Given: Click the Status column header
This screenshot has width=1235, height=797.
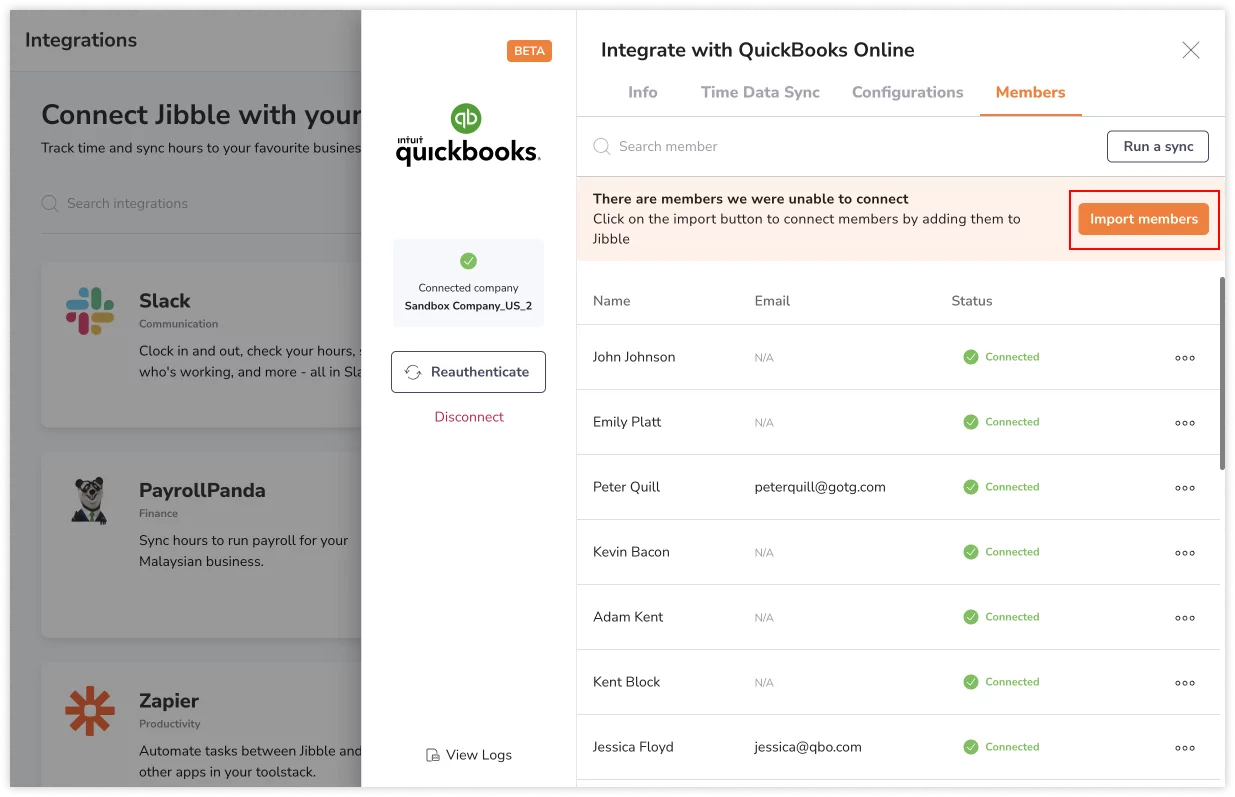Looking at the screenshot, I should [971, 301].
